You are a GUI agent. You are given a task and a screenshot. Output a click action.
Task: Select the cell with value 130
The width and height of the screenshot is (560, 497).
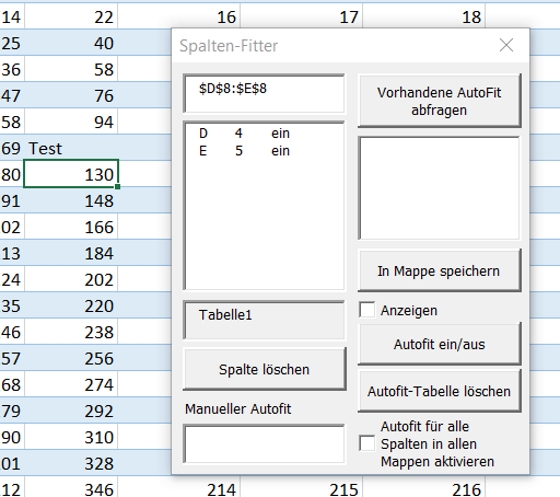click(71, 174)
